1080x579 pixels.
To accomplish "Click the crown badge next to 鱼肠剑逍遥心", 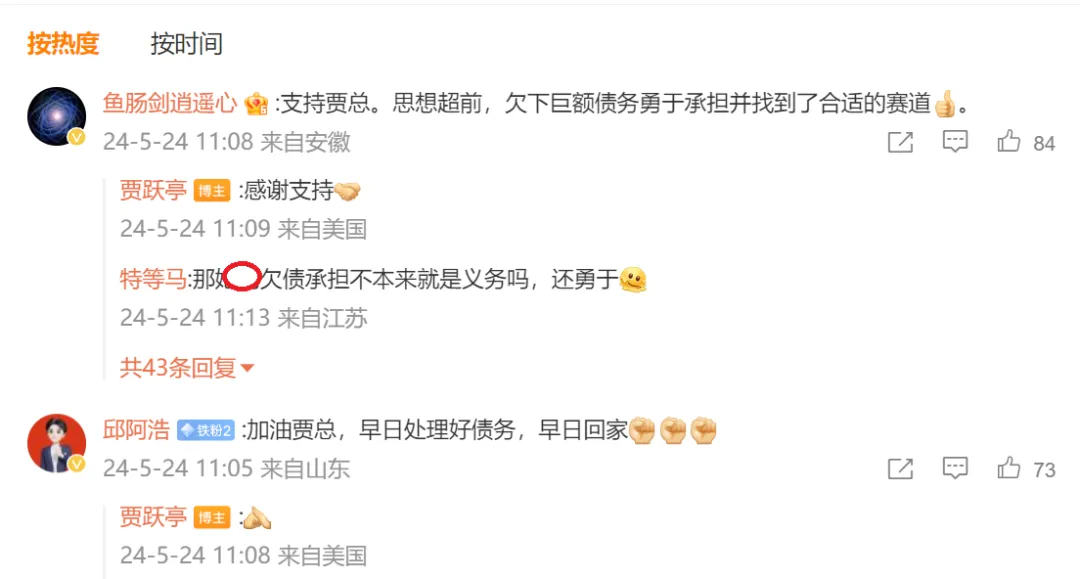I will [256, 104].
